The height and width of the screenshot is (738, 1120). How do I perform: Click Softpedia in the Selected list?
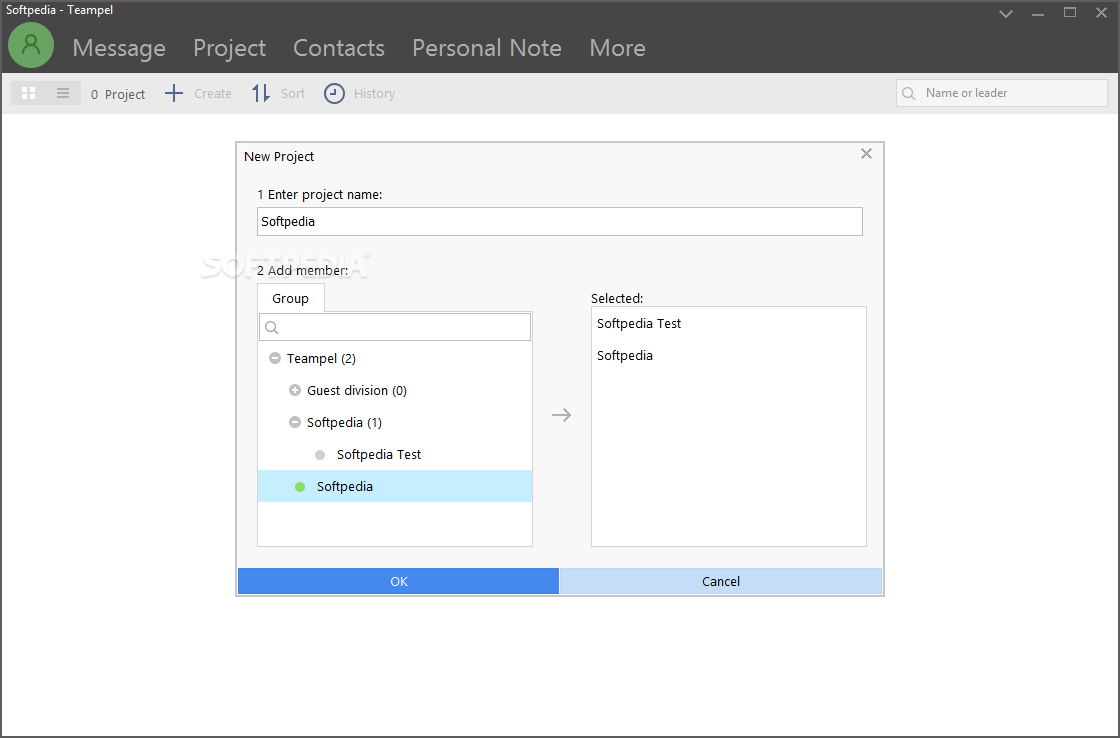pos(624,355)
